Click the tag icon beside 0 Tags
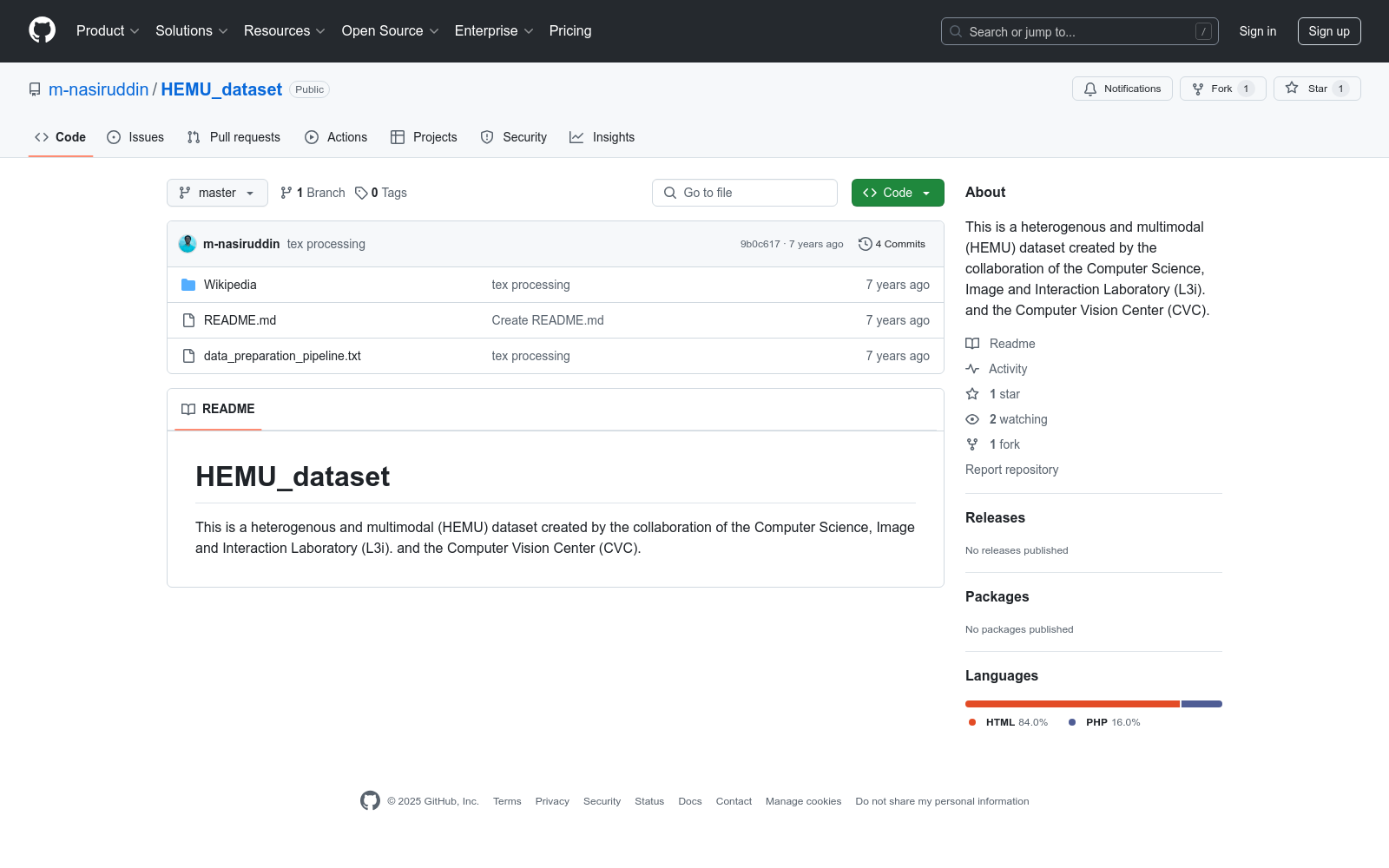The height and width of the screenshot is (868, 1389). pyautogui.click(x=361, y=193)
